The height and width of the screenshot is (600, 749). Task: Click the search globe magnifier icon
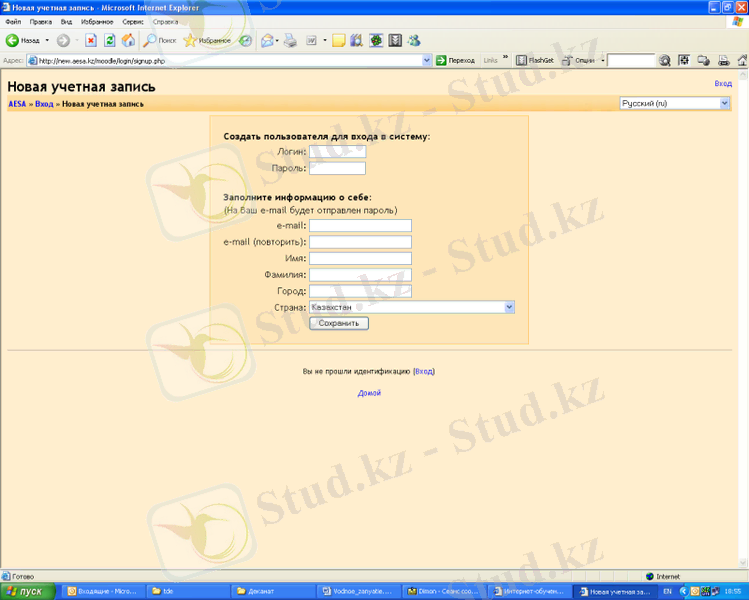pos(664,60)
